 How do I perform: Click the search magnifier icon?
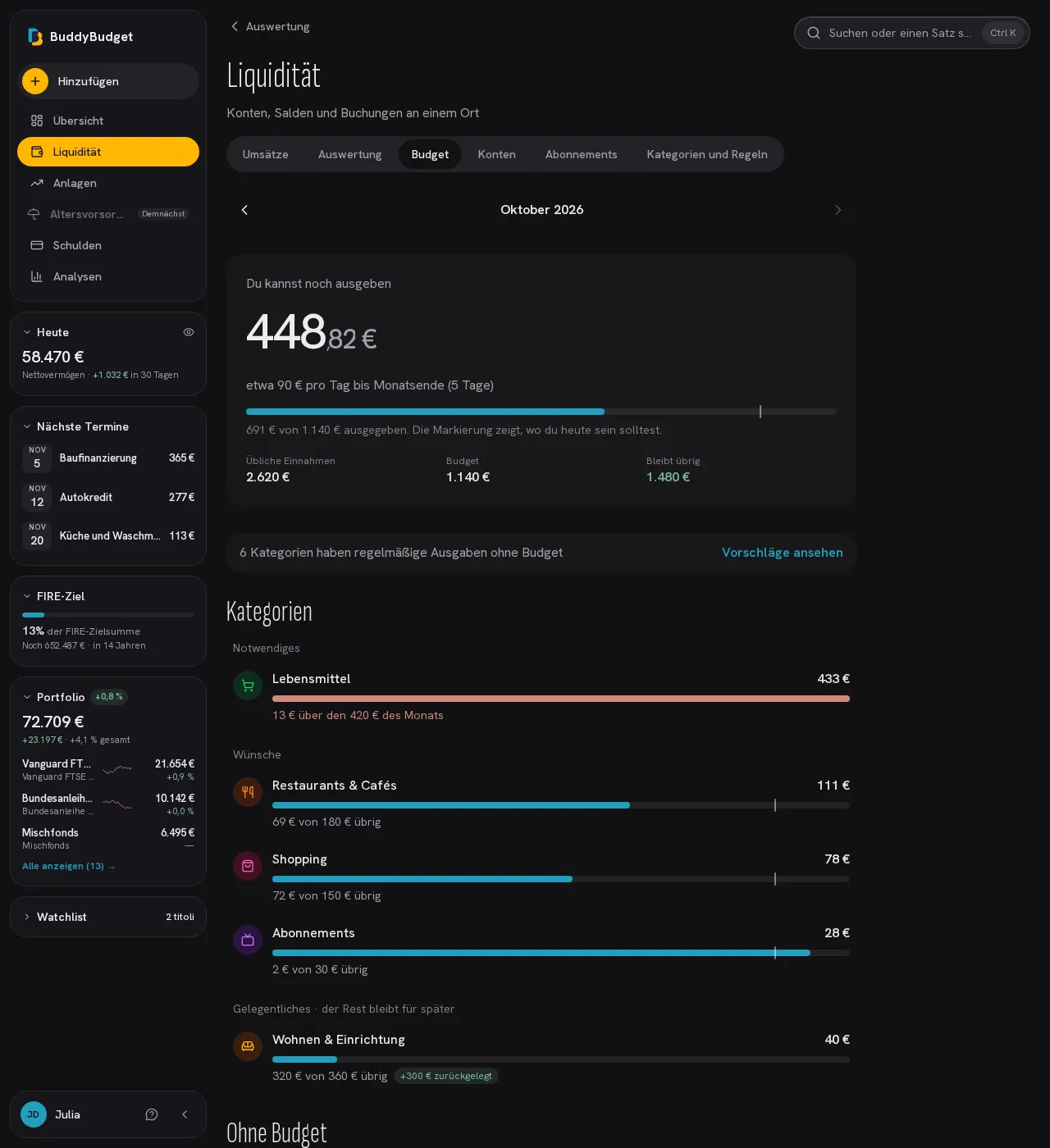[814, 33]
